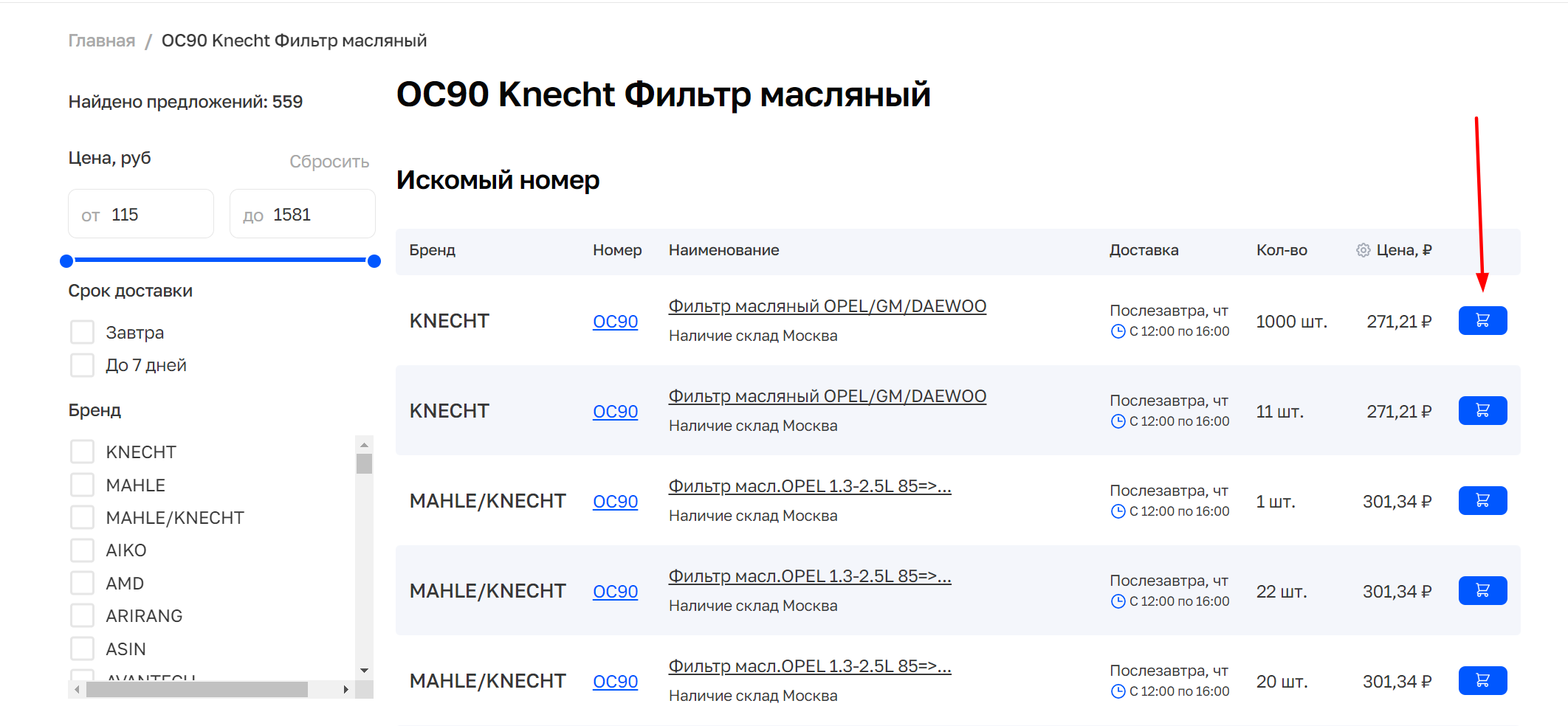This screenshot has width=1568, height=726.
Task: Click the clock icon in first delivery row
Action: click(x=1118, y=332)
